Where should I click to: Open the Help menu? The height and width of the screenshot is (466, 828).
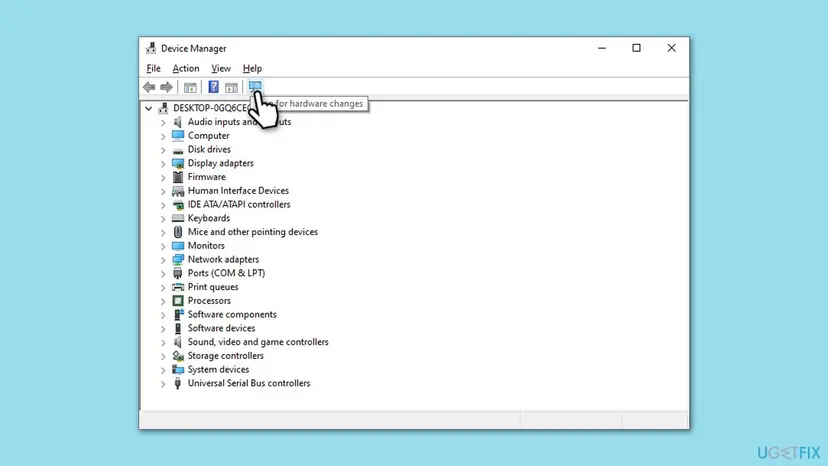(252, 68)
